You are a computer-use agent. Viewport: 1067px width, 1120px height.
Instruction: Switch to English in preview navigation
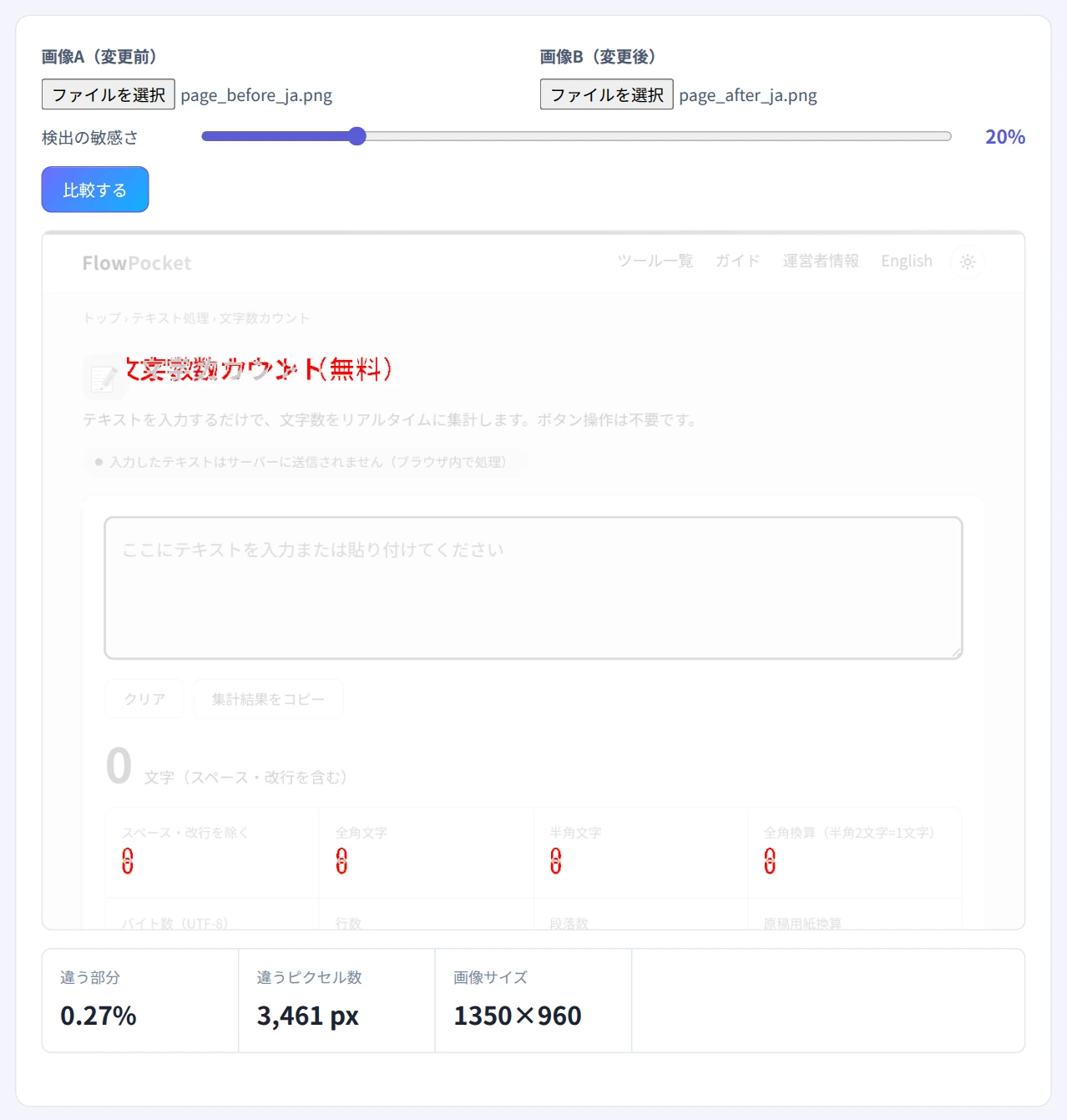907,261
